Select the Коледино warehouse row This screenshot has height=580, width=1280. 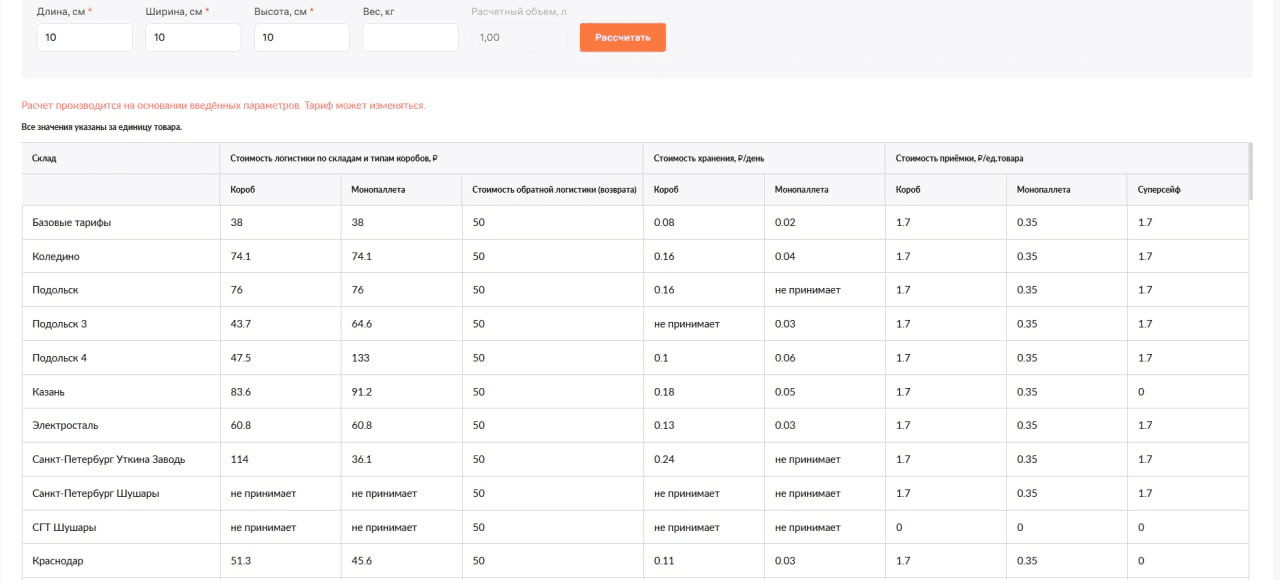coord(56,257)
